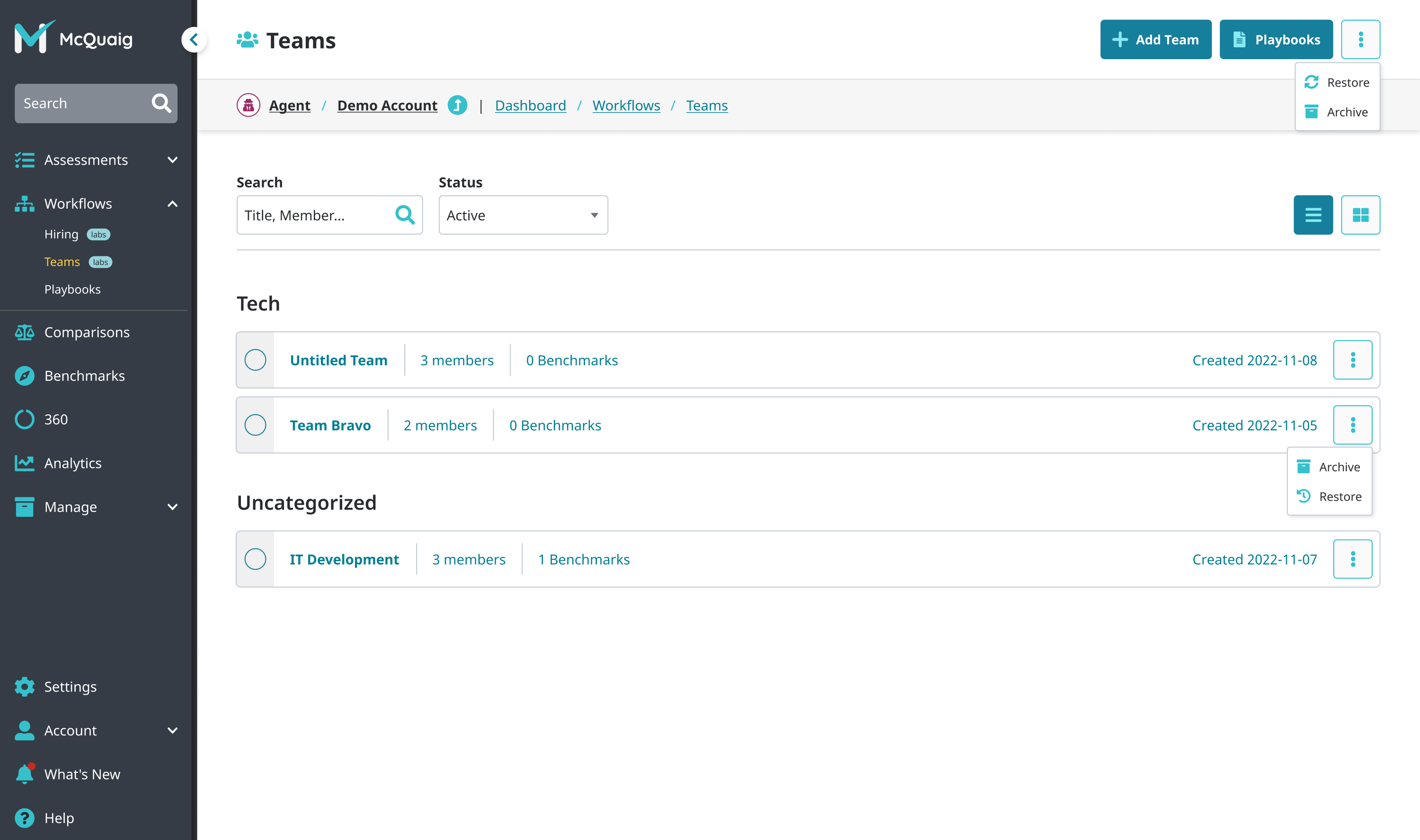
Task: Open page-level three-dot options menu
Action: pos(1360,40)
